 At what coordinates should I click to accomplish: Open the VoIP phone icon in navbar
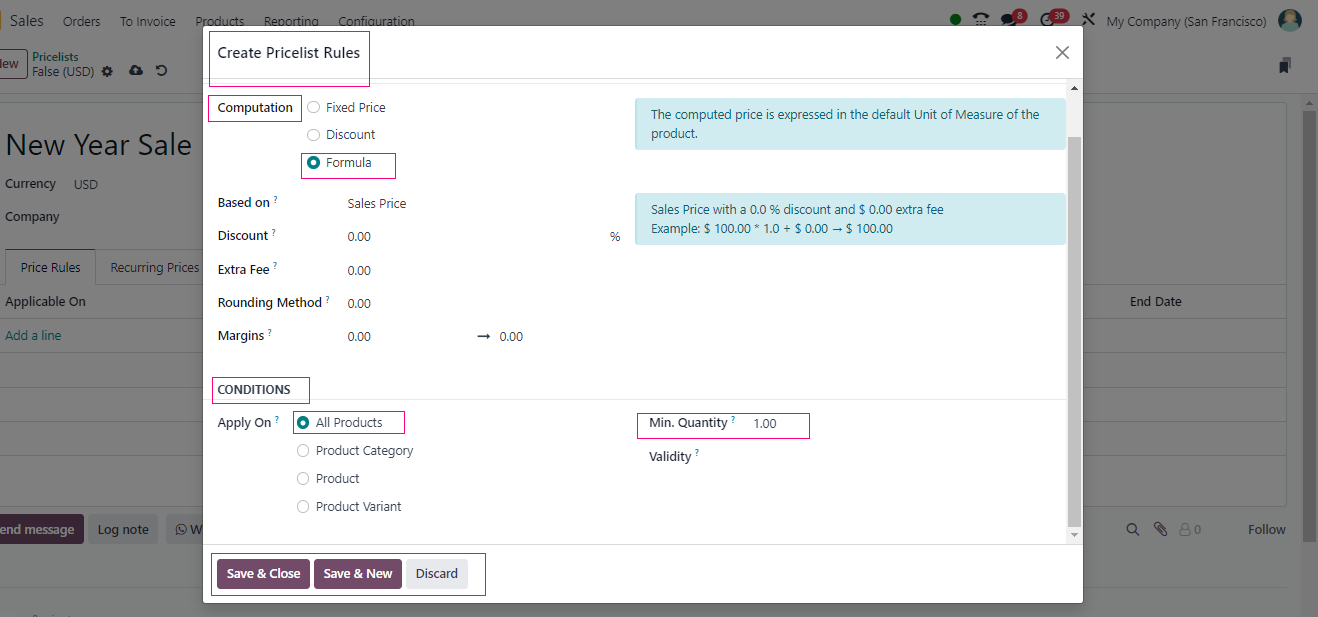coord(981,20)
